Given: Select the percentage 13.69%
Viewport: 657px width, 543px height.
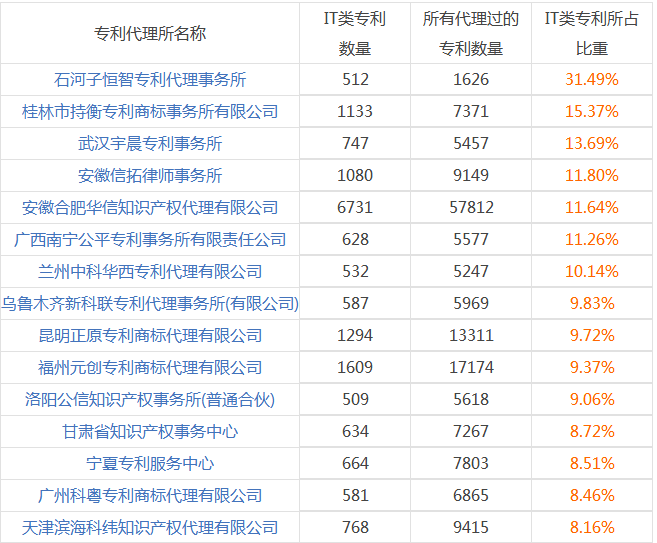Looking at the screenshot, I should [x=592, y=143].
